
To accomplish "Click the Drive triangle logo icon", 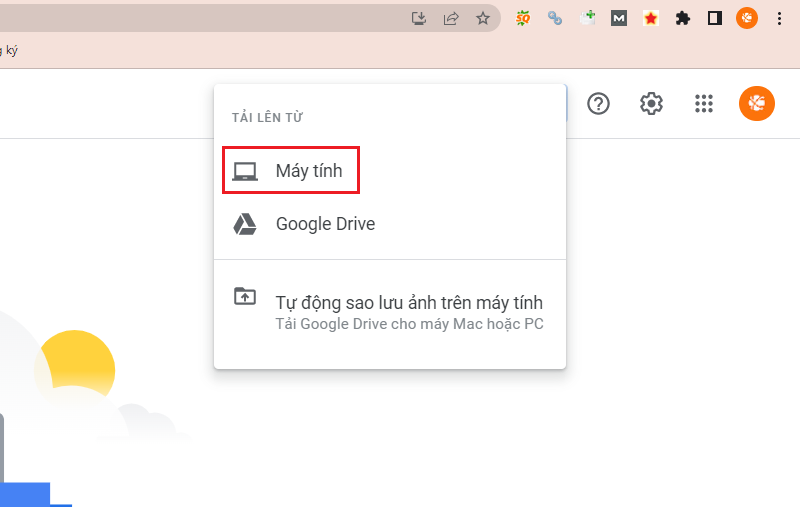I will tap(245, 224).
